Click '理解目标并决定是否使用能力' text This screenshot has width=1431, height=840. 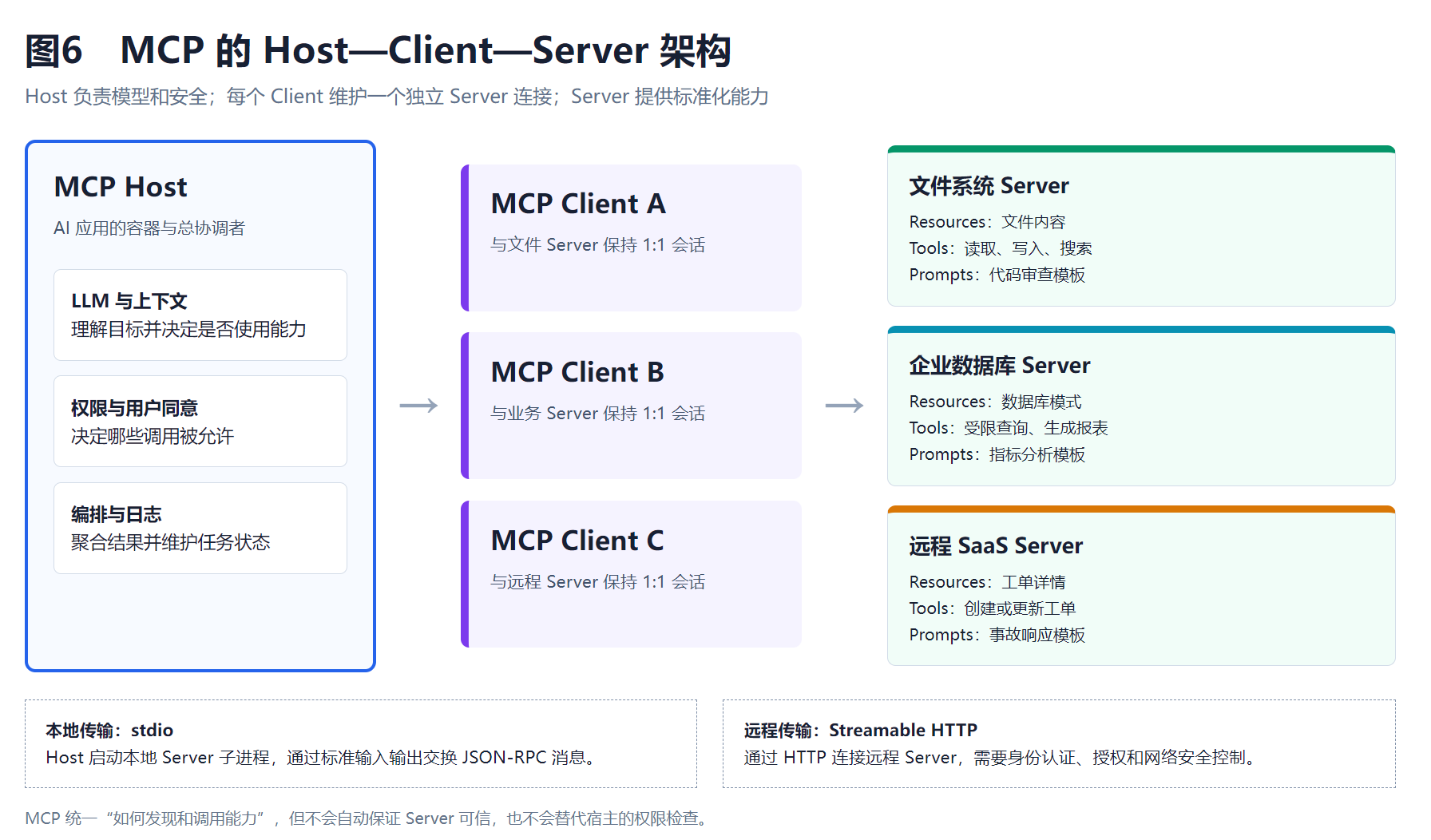(188, 330)
